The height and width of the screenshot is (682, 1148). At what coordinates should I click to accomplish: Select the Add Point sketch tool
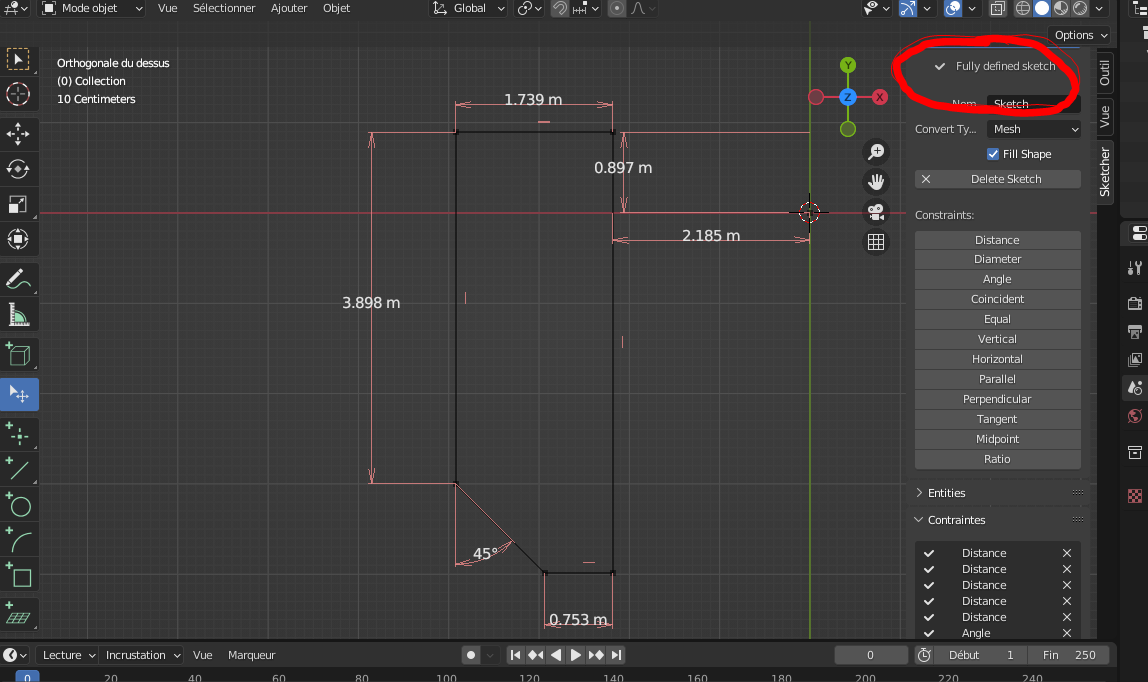[18, 434]
